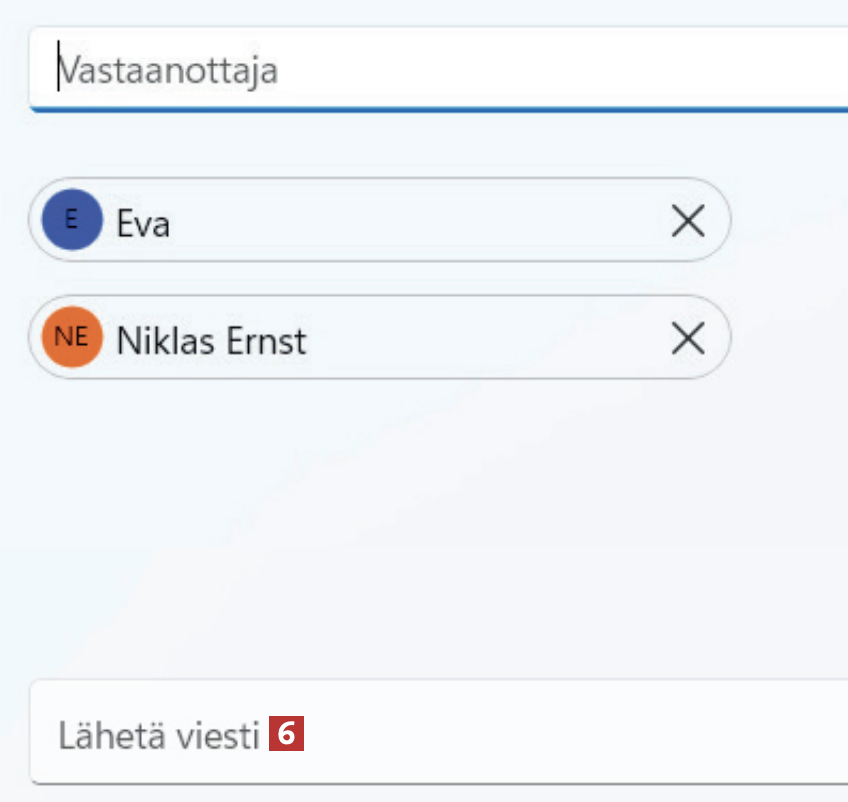Place the cursor at the start of the recipient field

pos(59,70)
